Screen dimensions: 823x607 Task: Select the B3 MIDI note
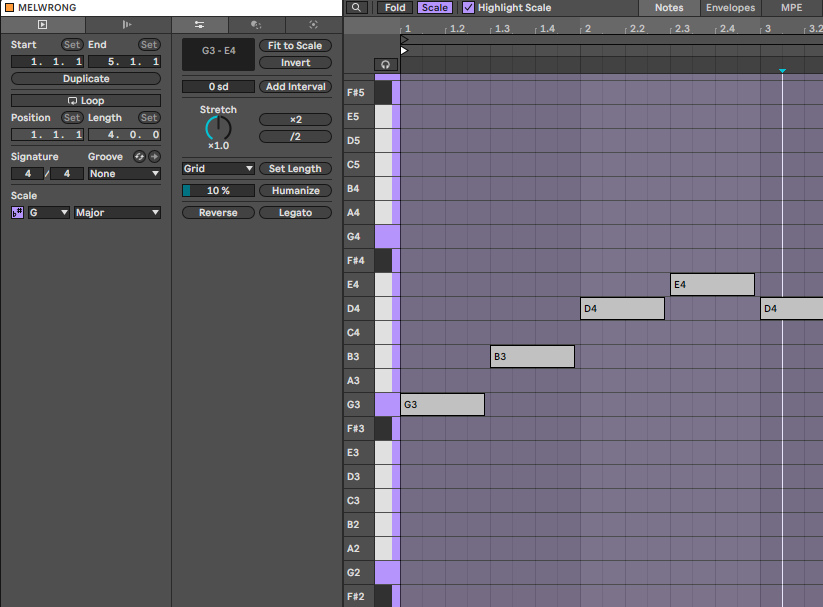pyautogui.click(x=532, y=357)
